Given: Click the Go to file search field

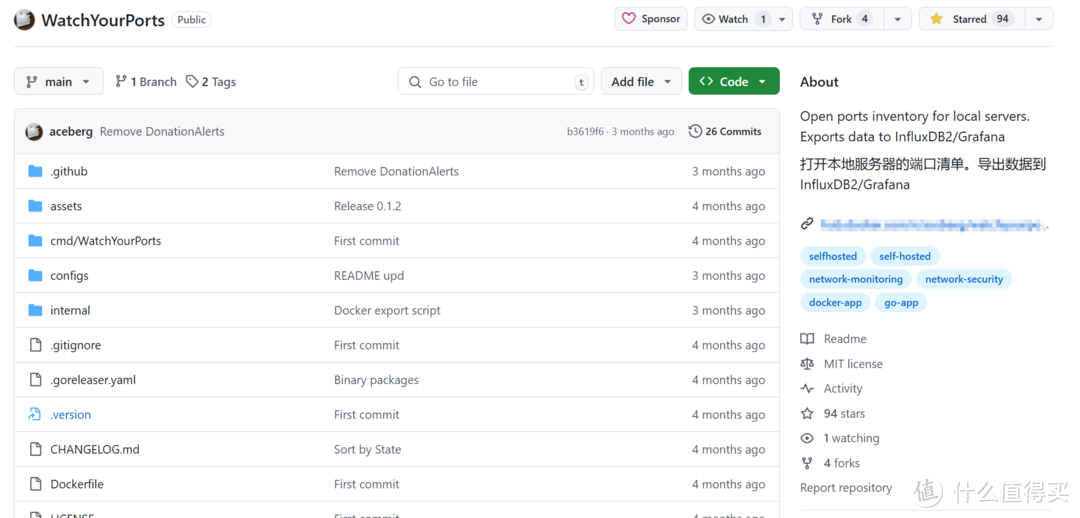Looking at the screenshot, I should 495,82.
